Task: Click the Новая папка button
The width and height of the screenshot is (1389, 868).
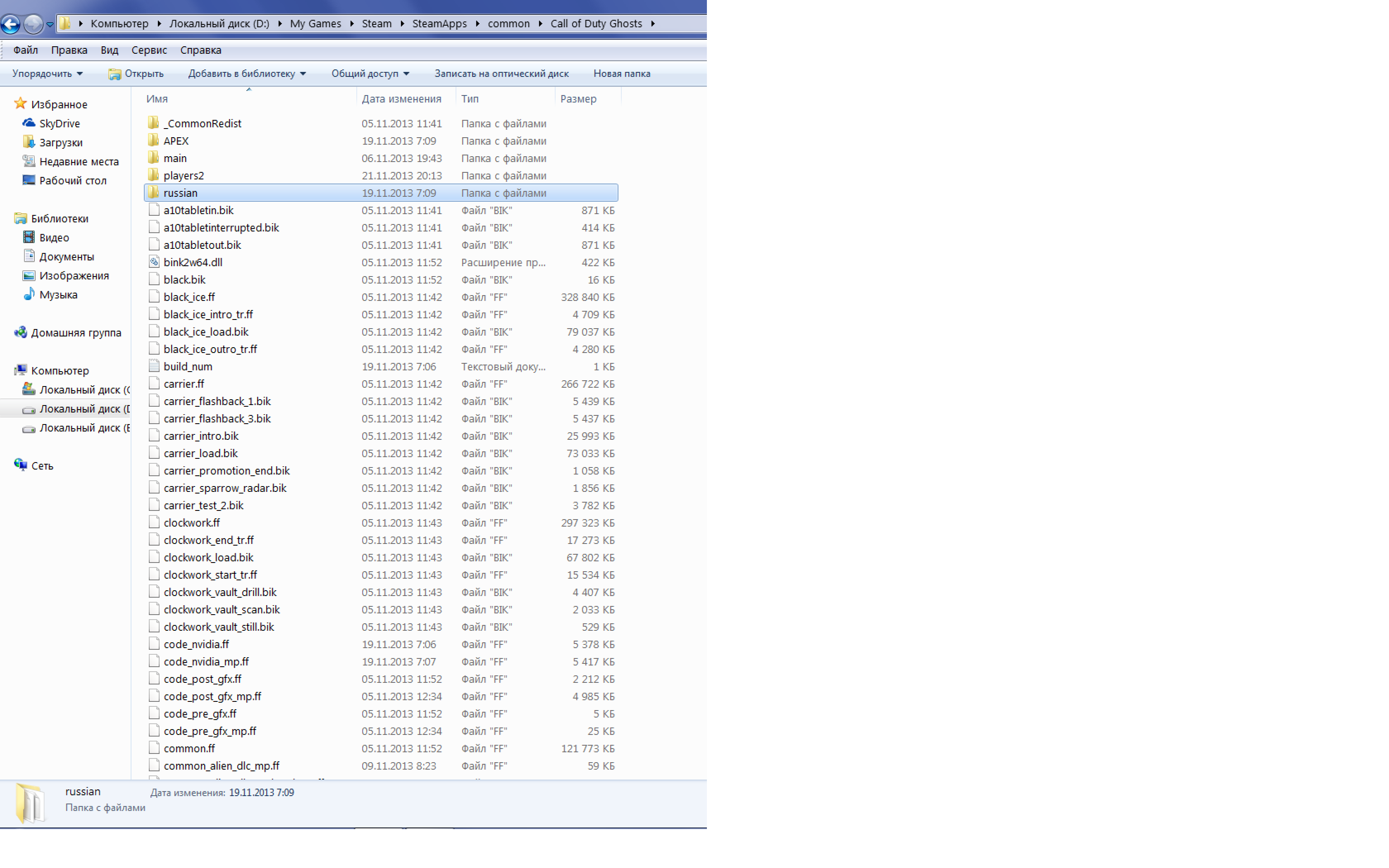Action: pos(622,74)
